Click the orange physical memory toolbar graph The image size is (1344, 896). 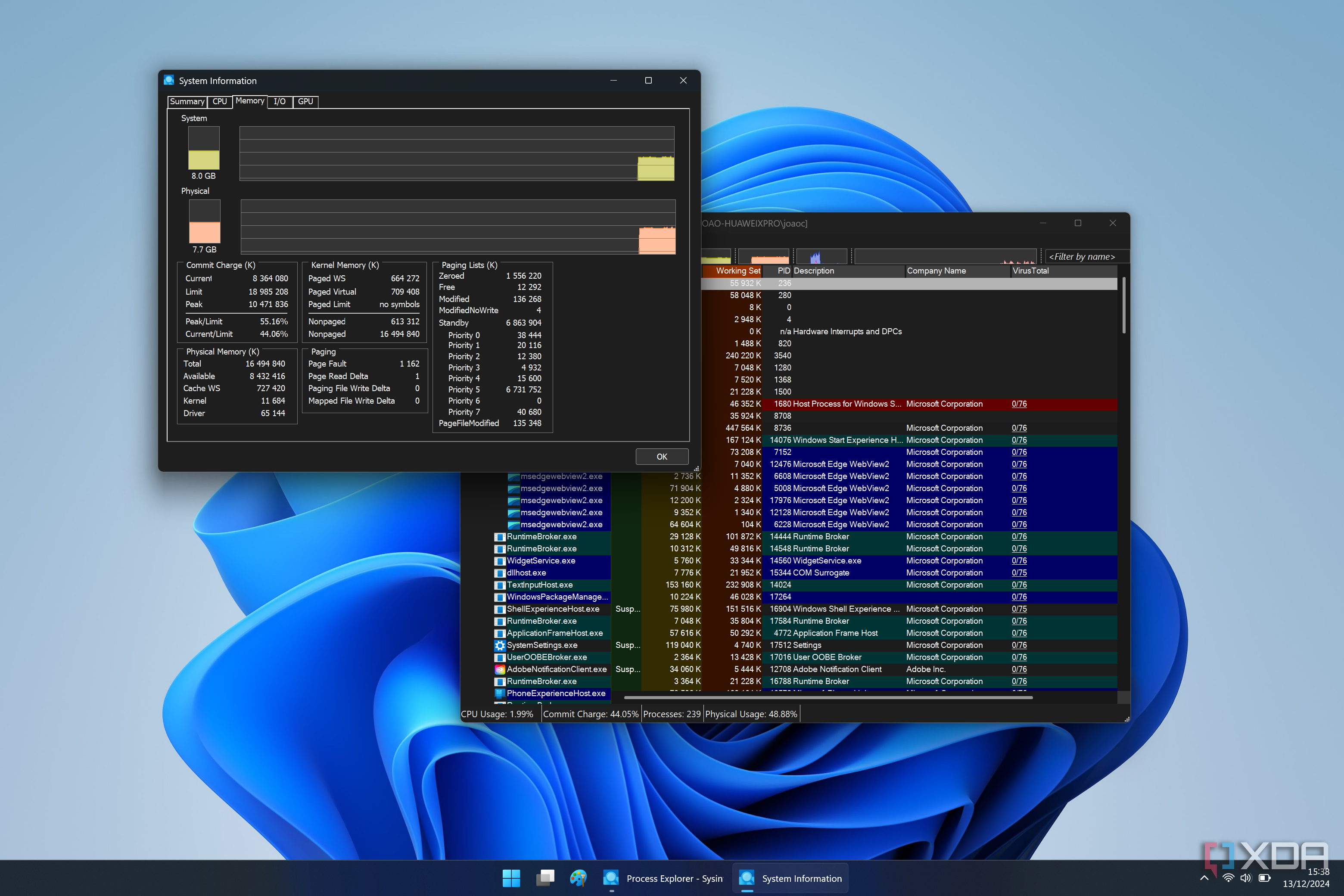763,257
